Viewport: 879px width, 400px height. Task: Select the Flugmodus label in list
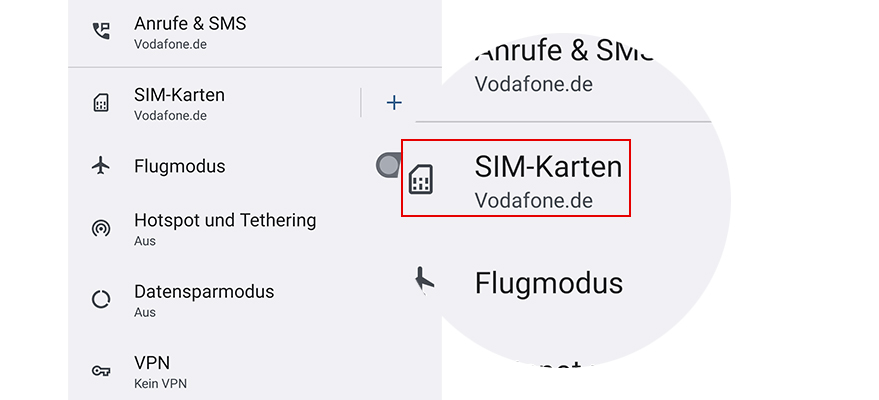(x=180, y=166)
